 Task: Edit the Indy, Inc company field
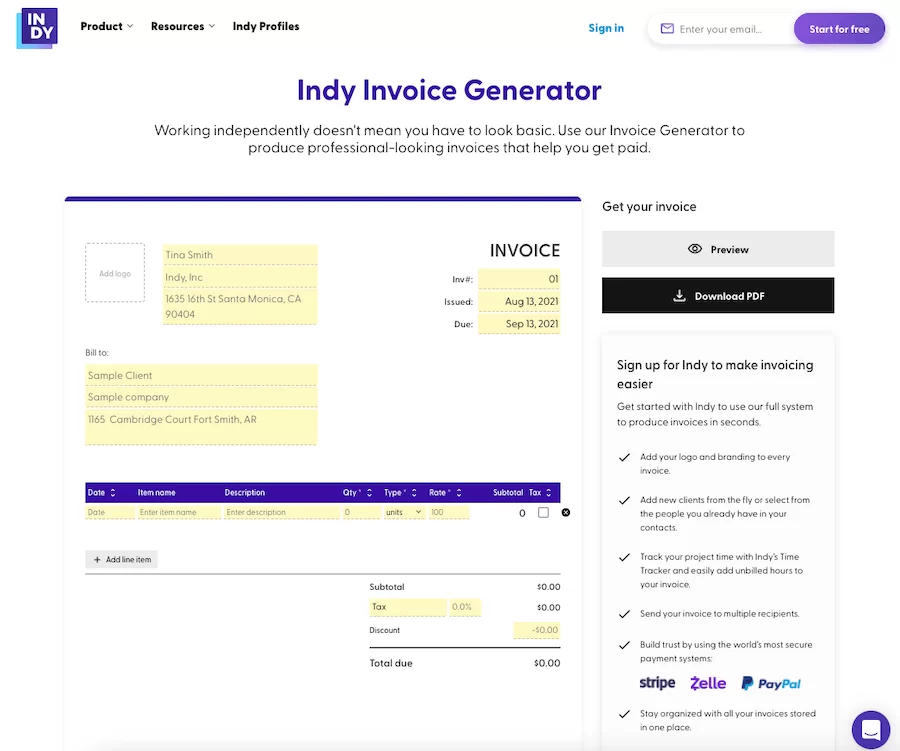(x=240, y=277)
